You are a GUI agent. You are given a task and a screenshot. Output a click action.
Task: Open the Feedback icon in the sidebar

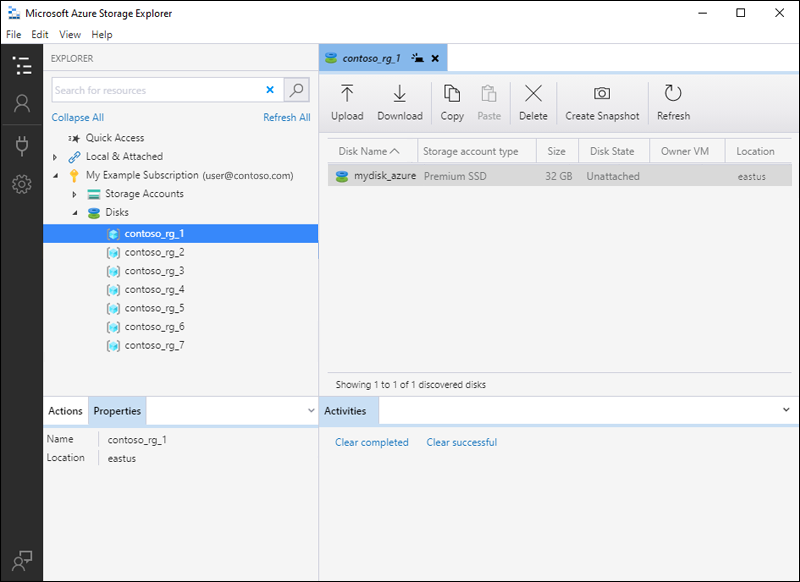coord(22,561)
